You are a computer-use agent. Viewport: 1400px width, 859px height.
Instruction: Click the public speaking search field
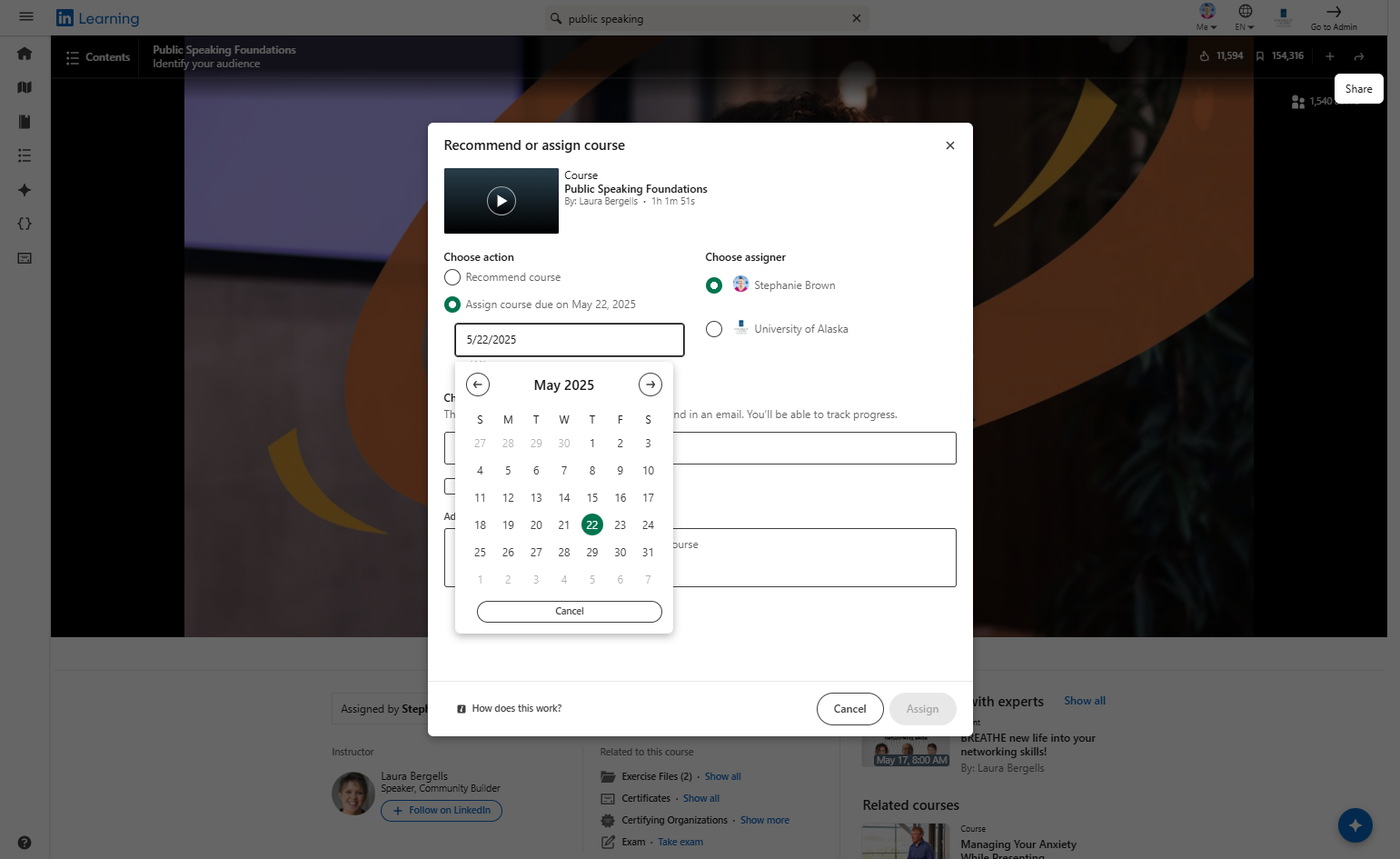pos(706,18)
